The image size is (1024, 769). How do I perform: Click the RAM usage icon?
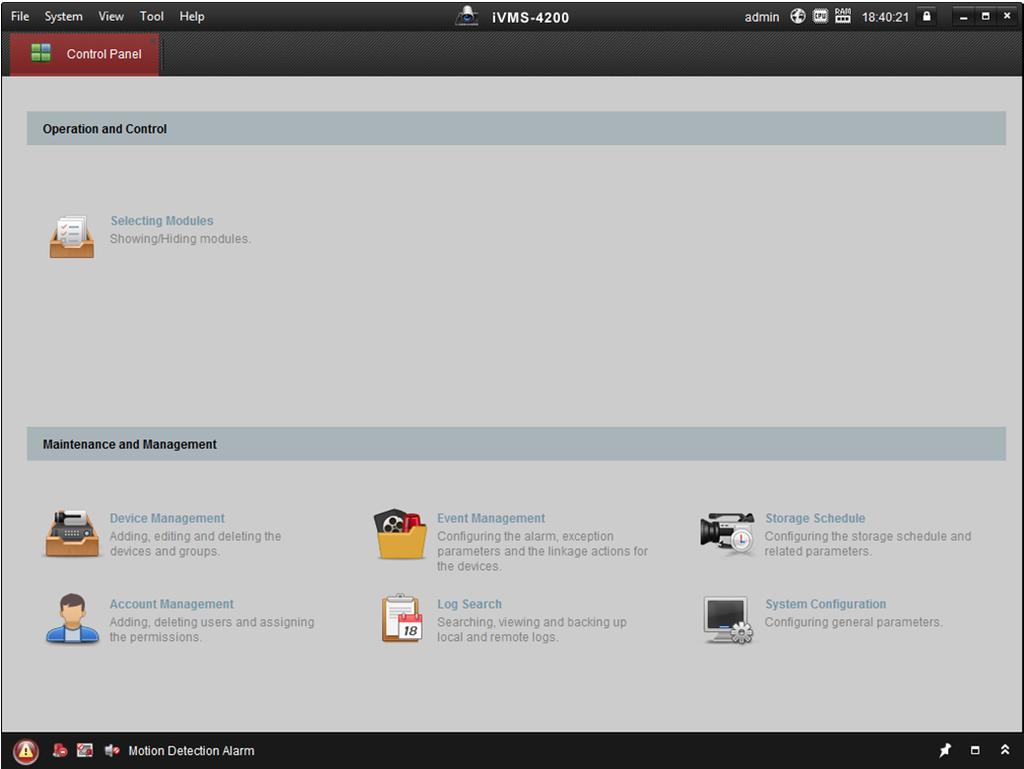click(843, 16)
